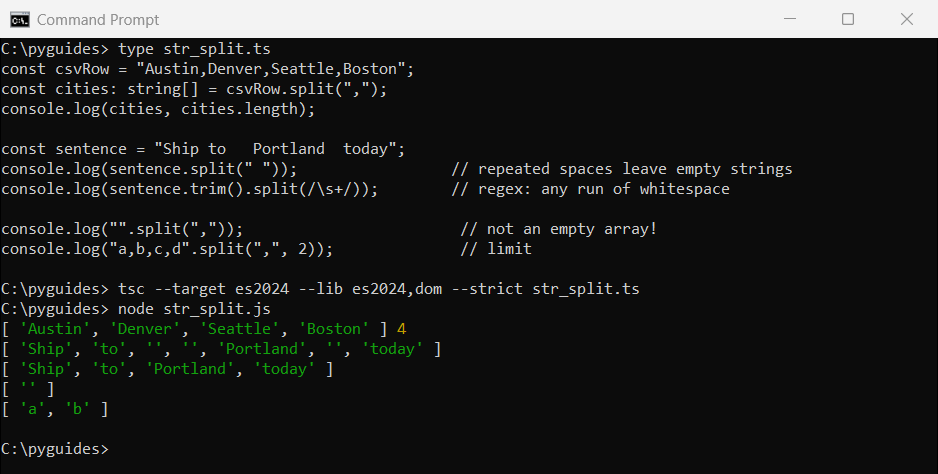938x474 pixels.
Task: Click 'Austin' in the first output array
Action: coord(54,329)
